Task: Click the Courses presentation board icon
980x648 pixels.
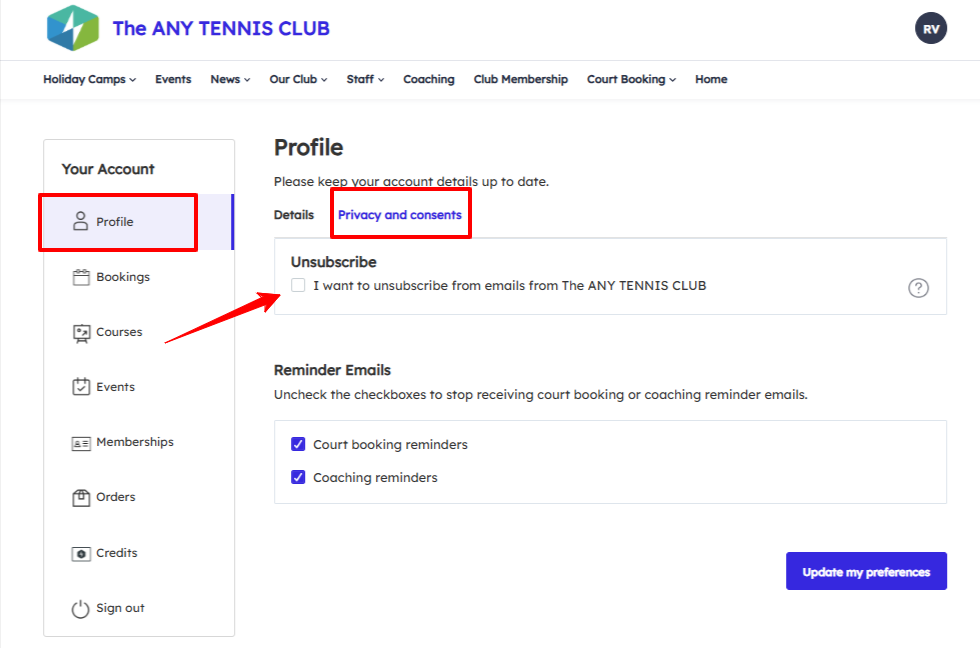Action: [x=81, y=333]
